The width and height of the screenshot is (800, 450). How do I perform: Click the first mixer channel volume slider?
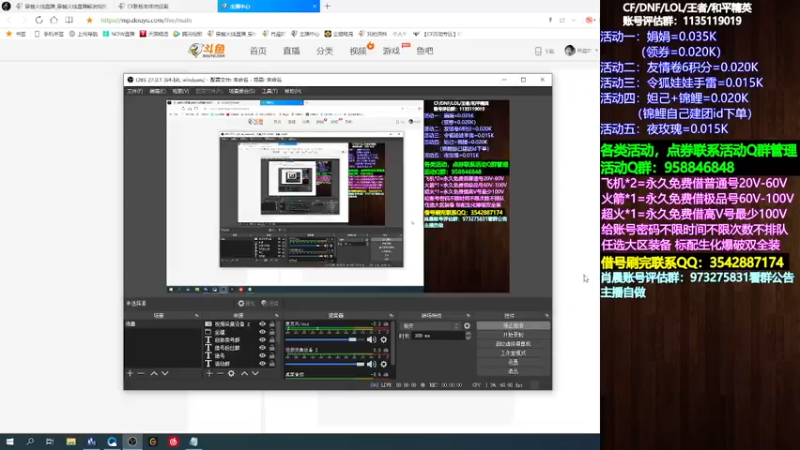pos(324,340)
